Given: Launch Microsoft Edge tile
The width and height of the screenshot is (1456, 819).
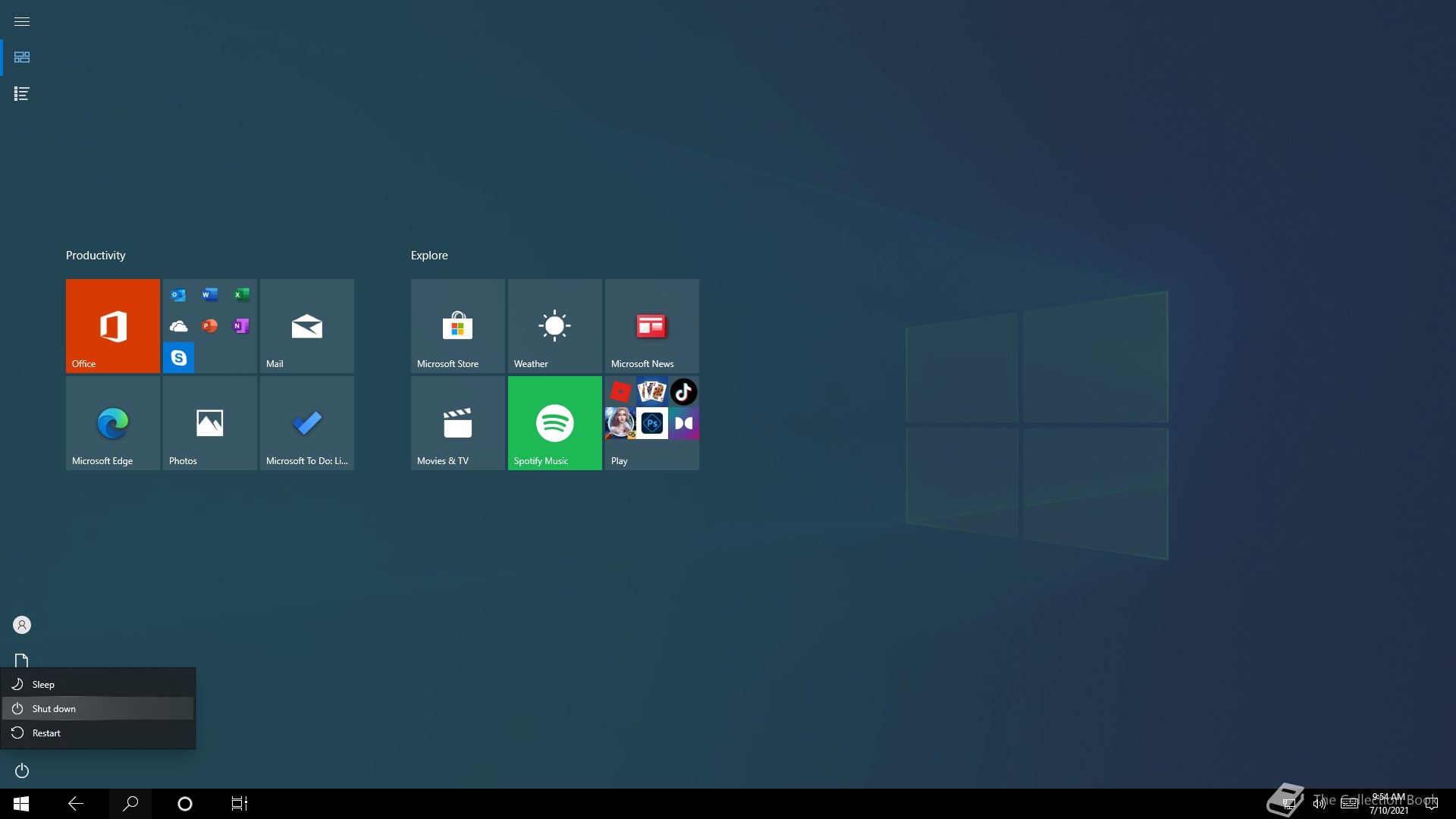Looking at the screenshot, I should tap(112, 422).
